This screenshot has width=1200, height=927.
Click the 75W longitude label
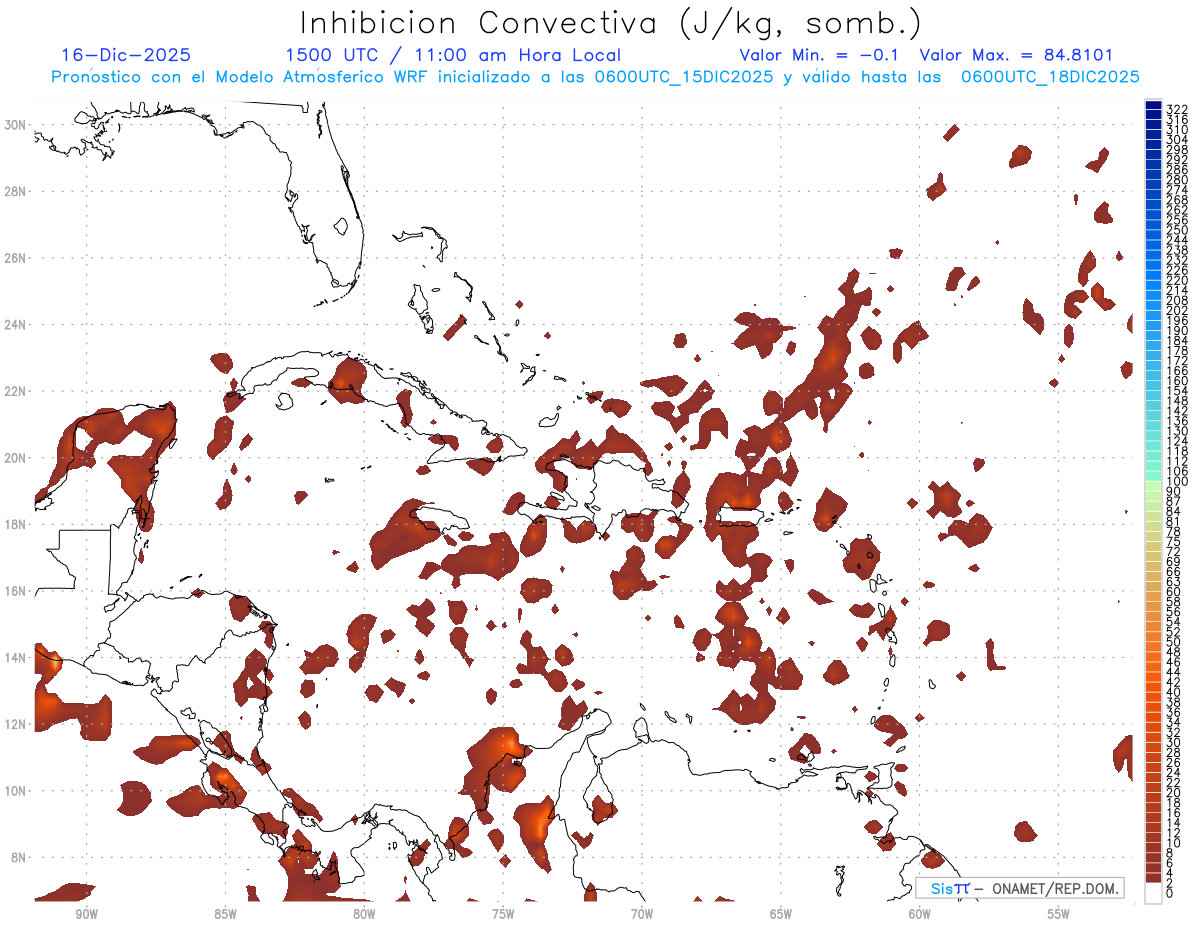coord(503,914)
